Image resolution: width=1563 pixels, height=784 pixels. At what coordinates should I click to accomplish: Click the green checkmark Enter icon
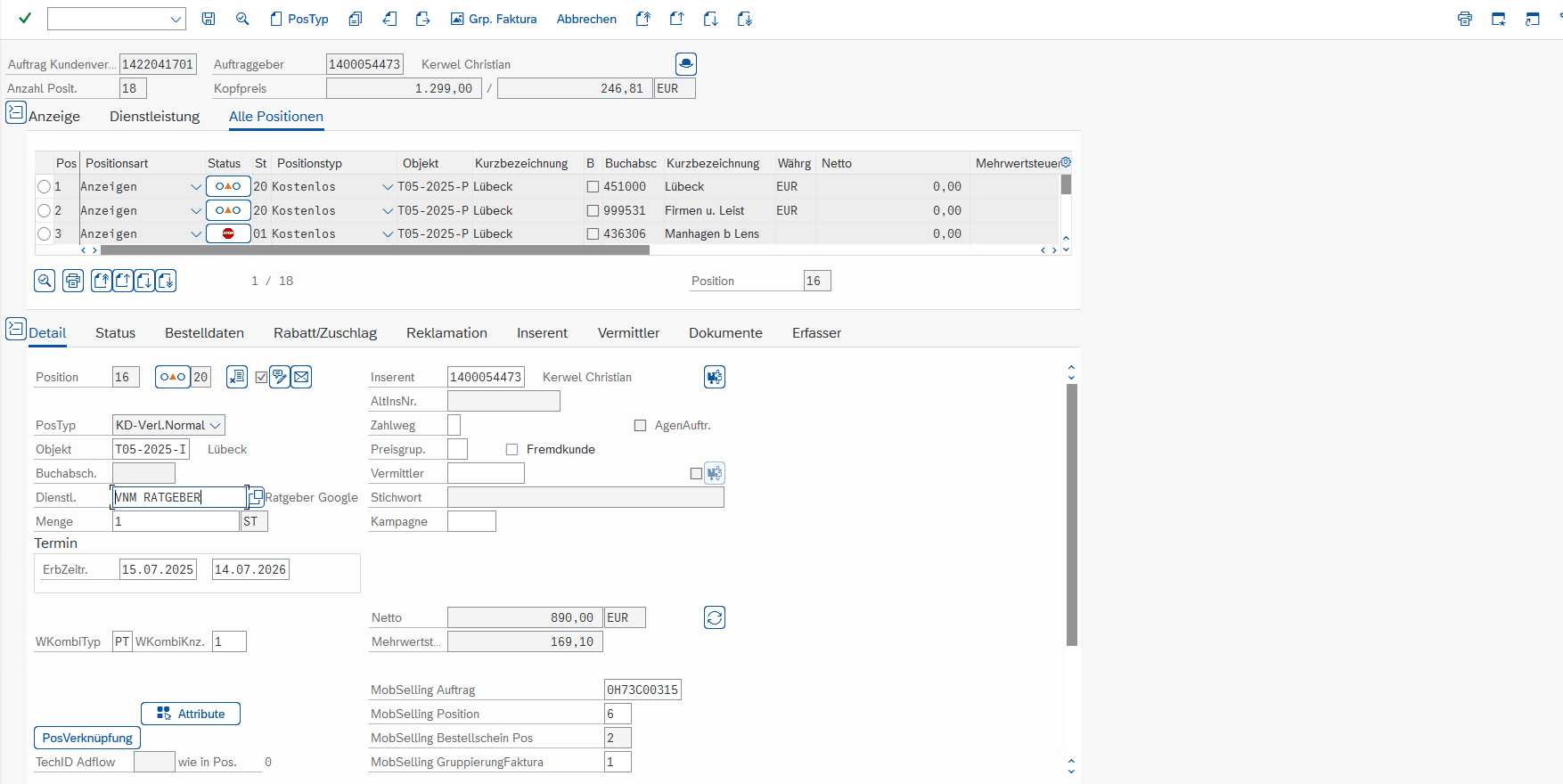[x=25, y=19]
